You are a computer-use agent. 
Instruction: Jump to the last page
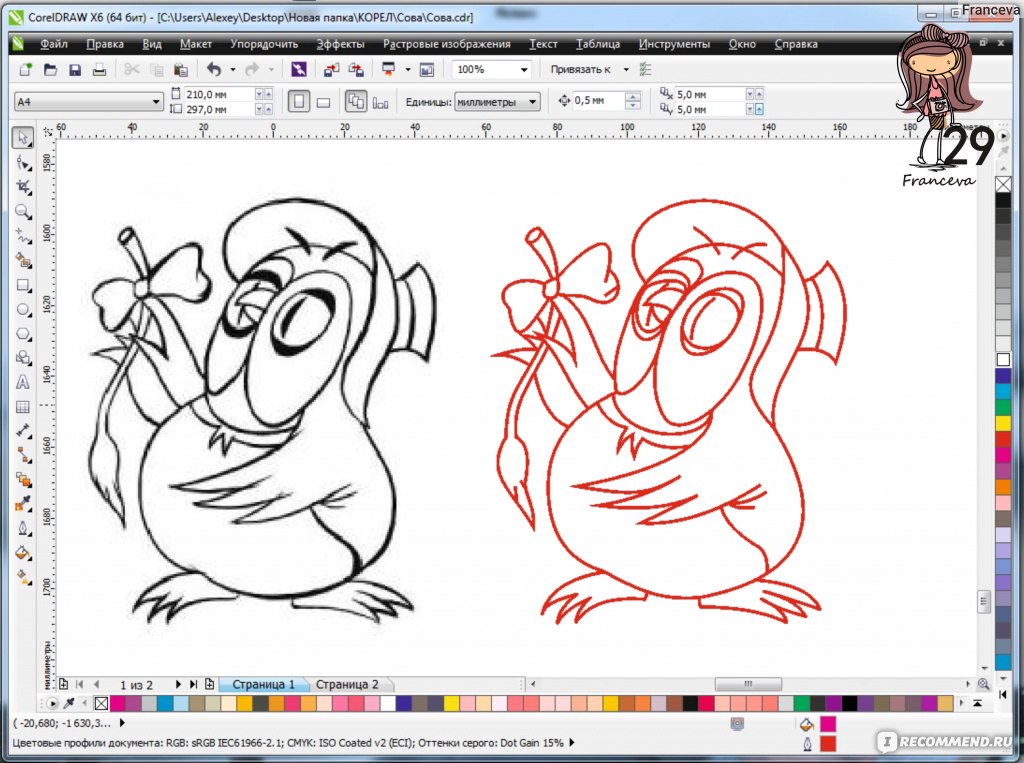click(x=193, y=685)
